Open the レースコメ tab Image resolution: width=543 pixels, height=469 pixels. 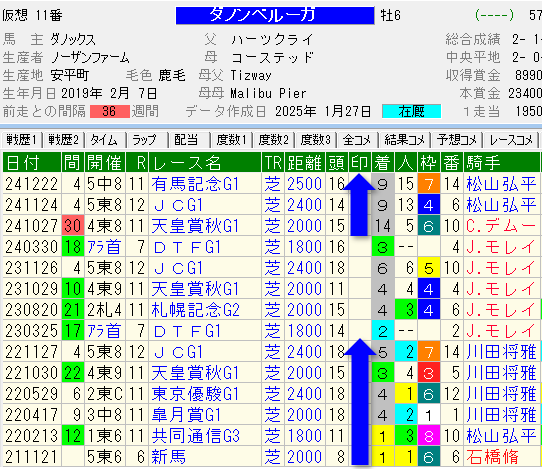(511, 140)
